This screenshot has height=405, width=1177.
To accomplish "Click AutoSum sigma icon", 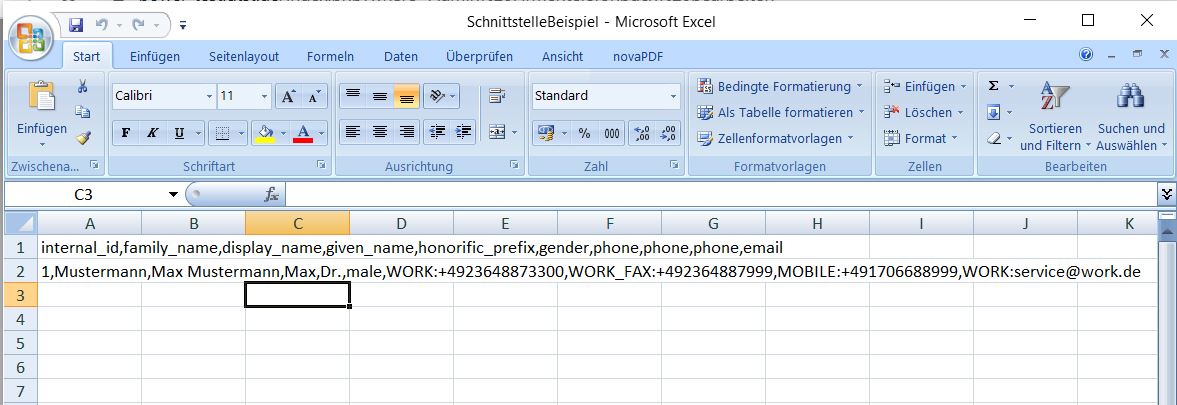I will click(x=994, y=86).
